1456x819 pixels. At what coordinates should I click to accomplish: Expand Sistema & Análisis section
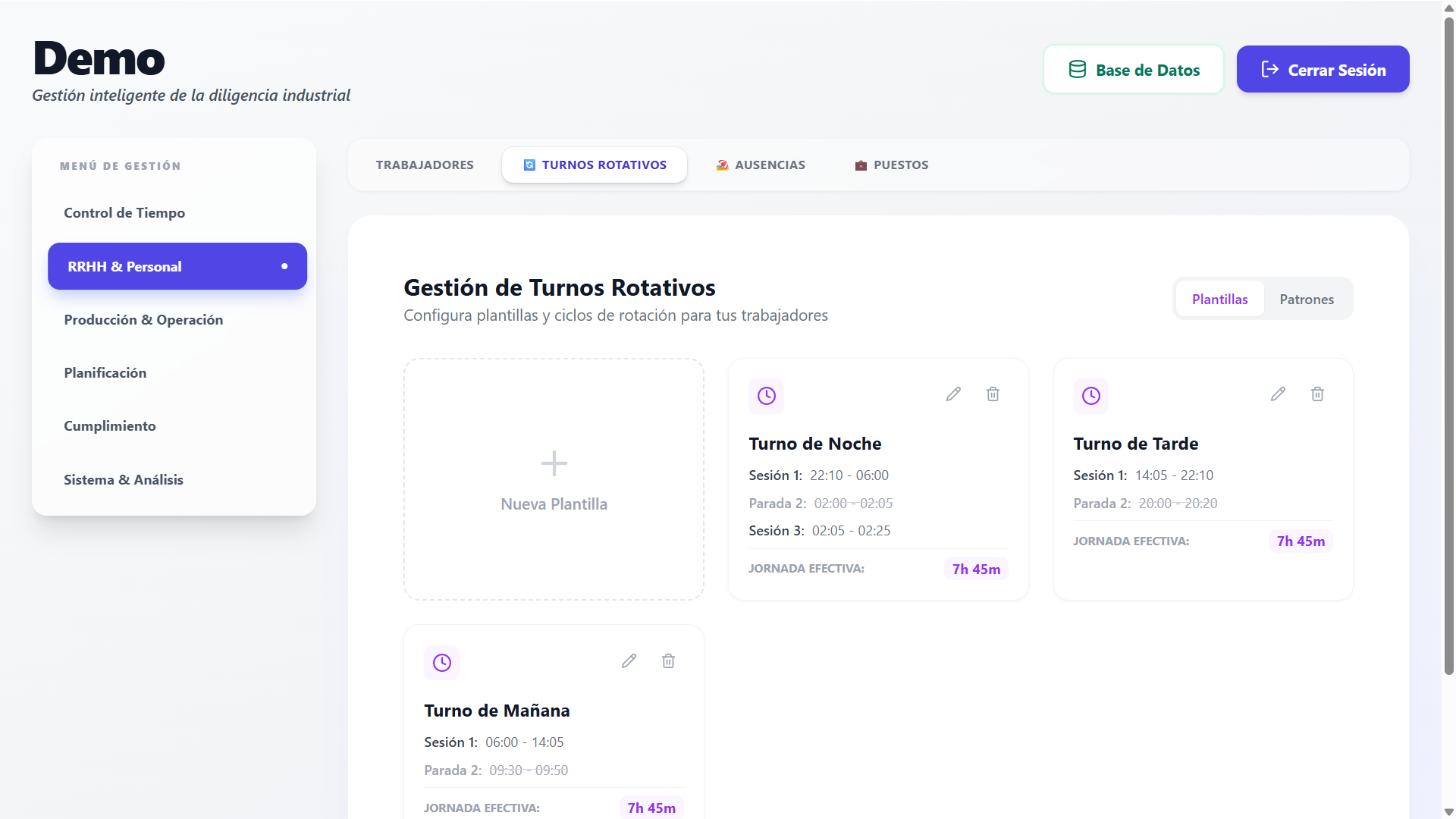pyautogui.click(x=124, y=479)
